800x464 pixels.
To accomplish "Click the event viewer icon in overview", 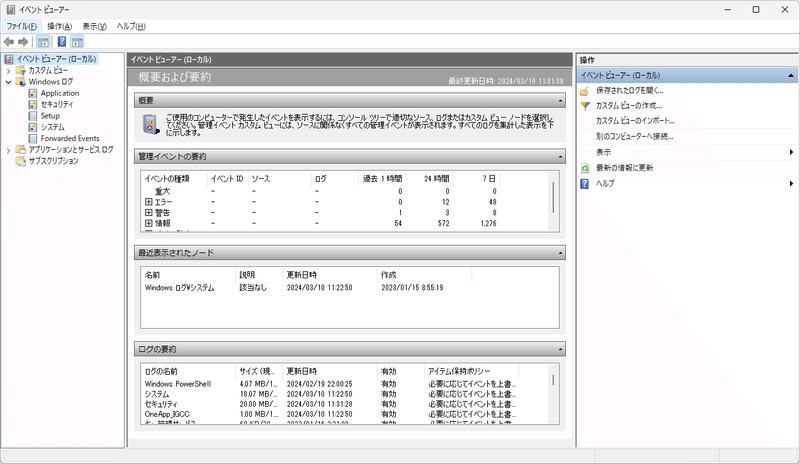I will pyautogui.click(x=151, y=124).
